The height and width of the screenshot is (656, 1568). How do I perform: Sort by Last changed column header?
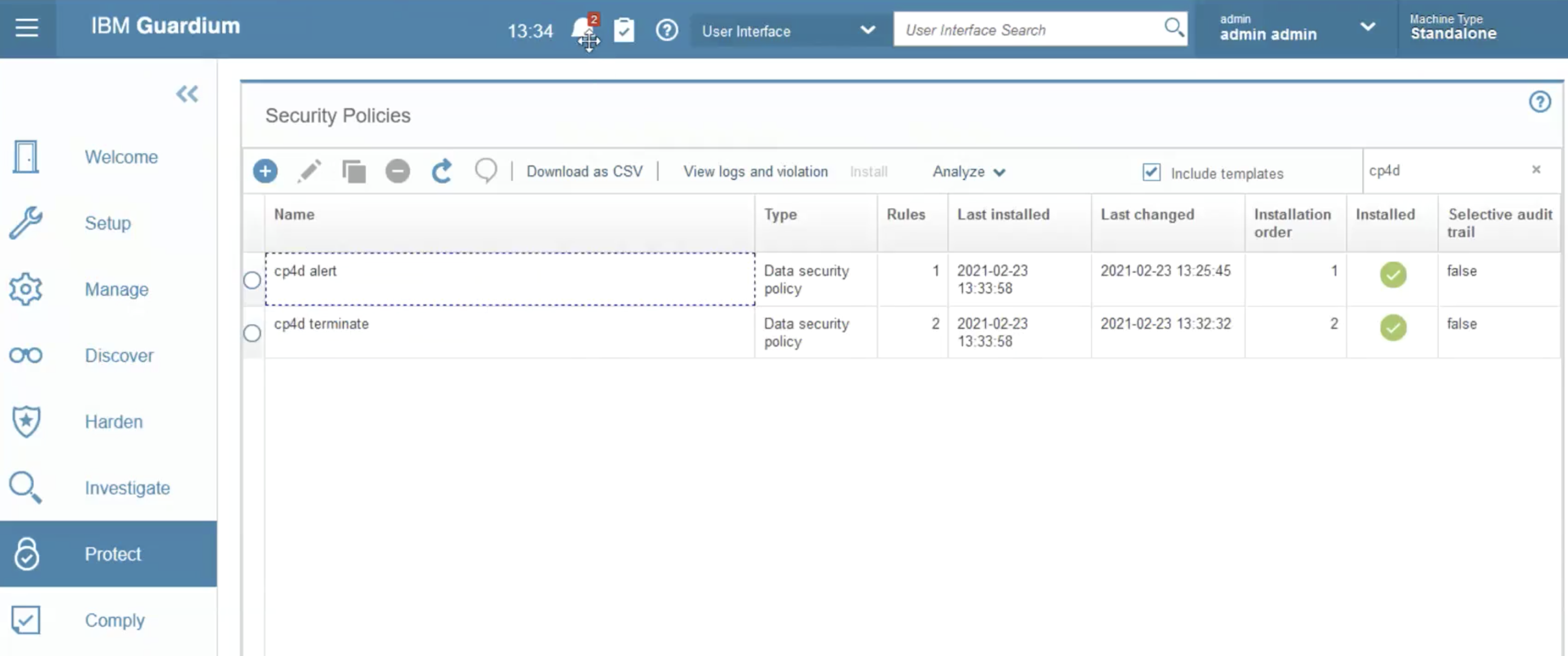1147,214
